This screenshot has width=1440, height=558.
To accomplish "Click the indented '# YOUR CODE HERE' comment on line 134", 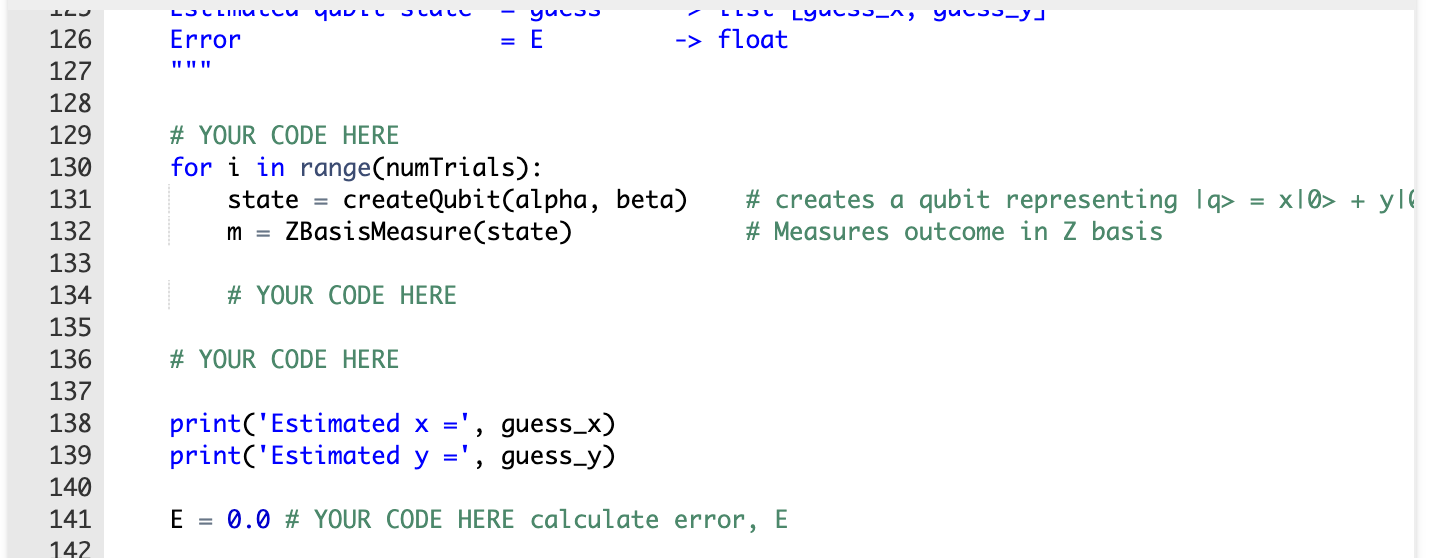I will pos(342,295).
